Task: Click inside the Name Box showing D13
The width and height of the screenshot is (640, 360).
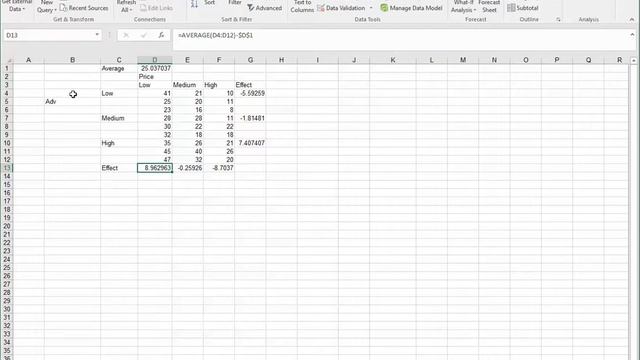Action: click(x=48, y=36)
